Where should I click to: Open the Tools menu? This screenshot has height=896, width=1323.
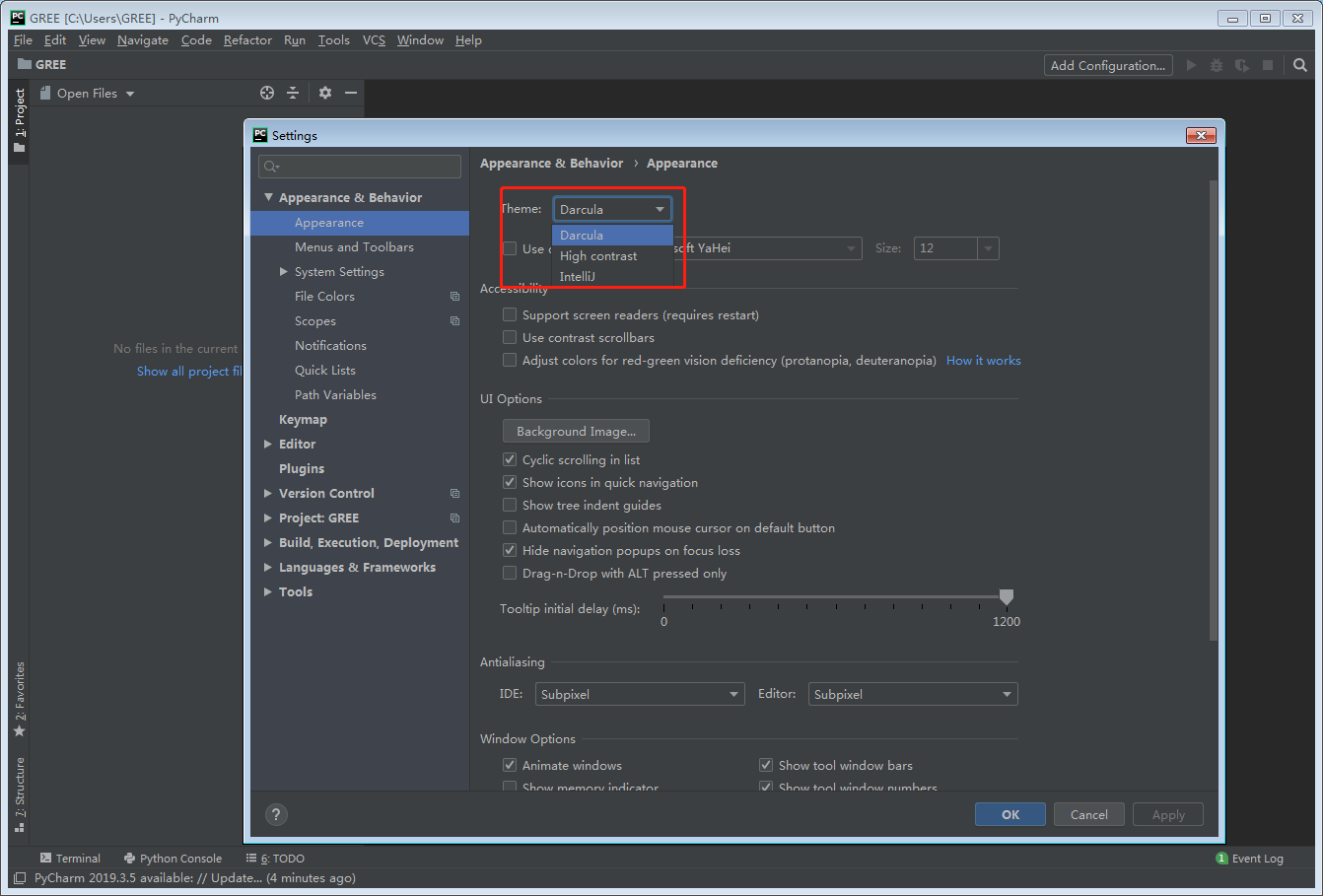pos(333,40)
